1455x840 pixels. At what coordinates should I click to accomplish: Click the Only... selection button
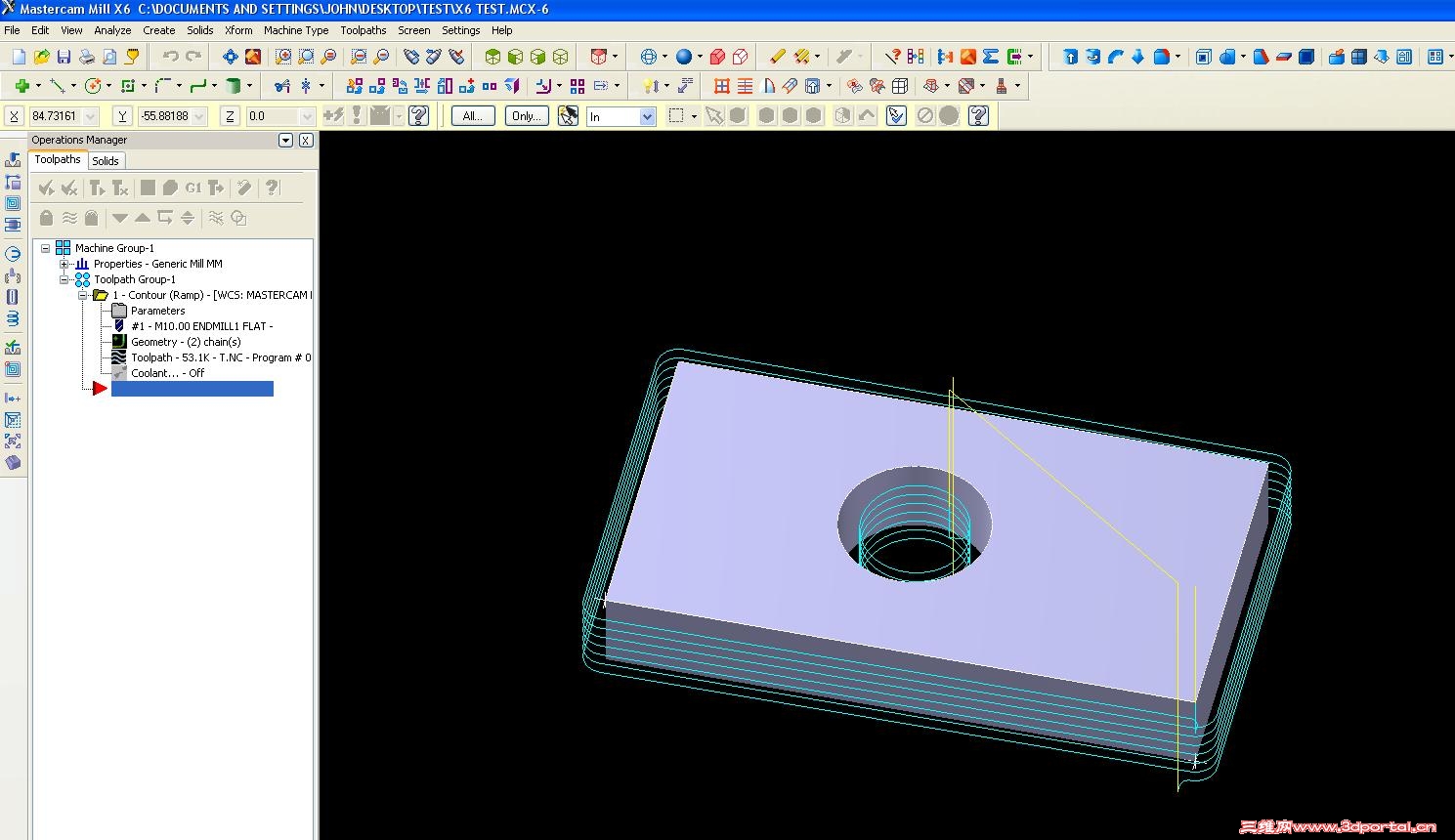527,116
